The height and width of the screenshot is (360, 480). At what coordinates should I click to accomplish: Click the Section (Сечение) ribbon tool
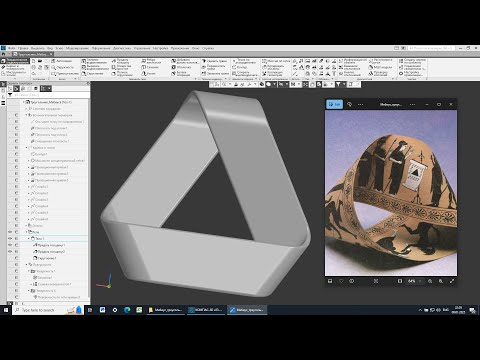150,67
